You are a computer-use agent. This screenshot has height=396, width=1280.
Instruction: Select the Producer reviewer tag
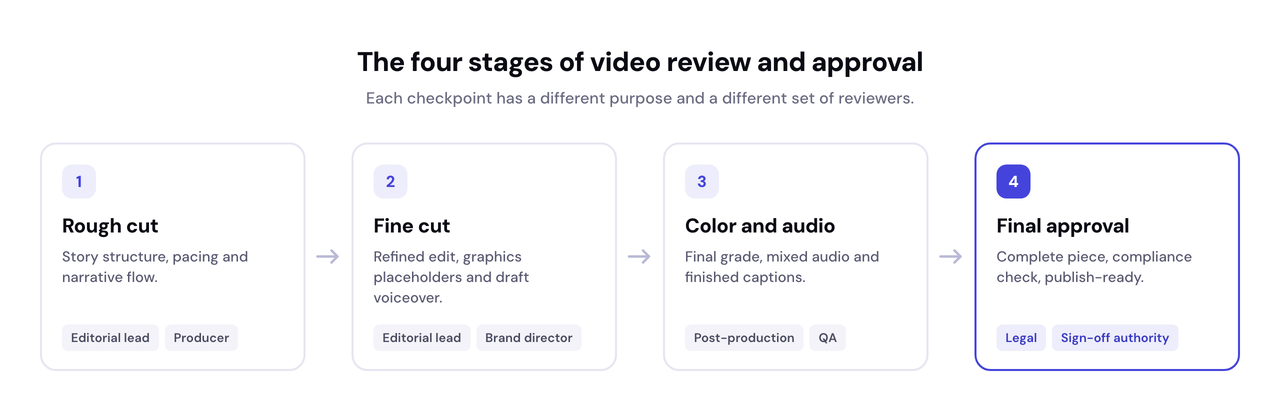[201, 338]
